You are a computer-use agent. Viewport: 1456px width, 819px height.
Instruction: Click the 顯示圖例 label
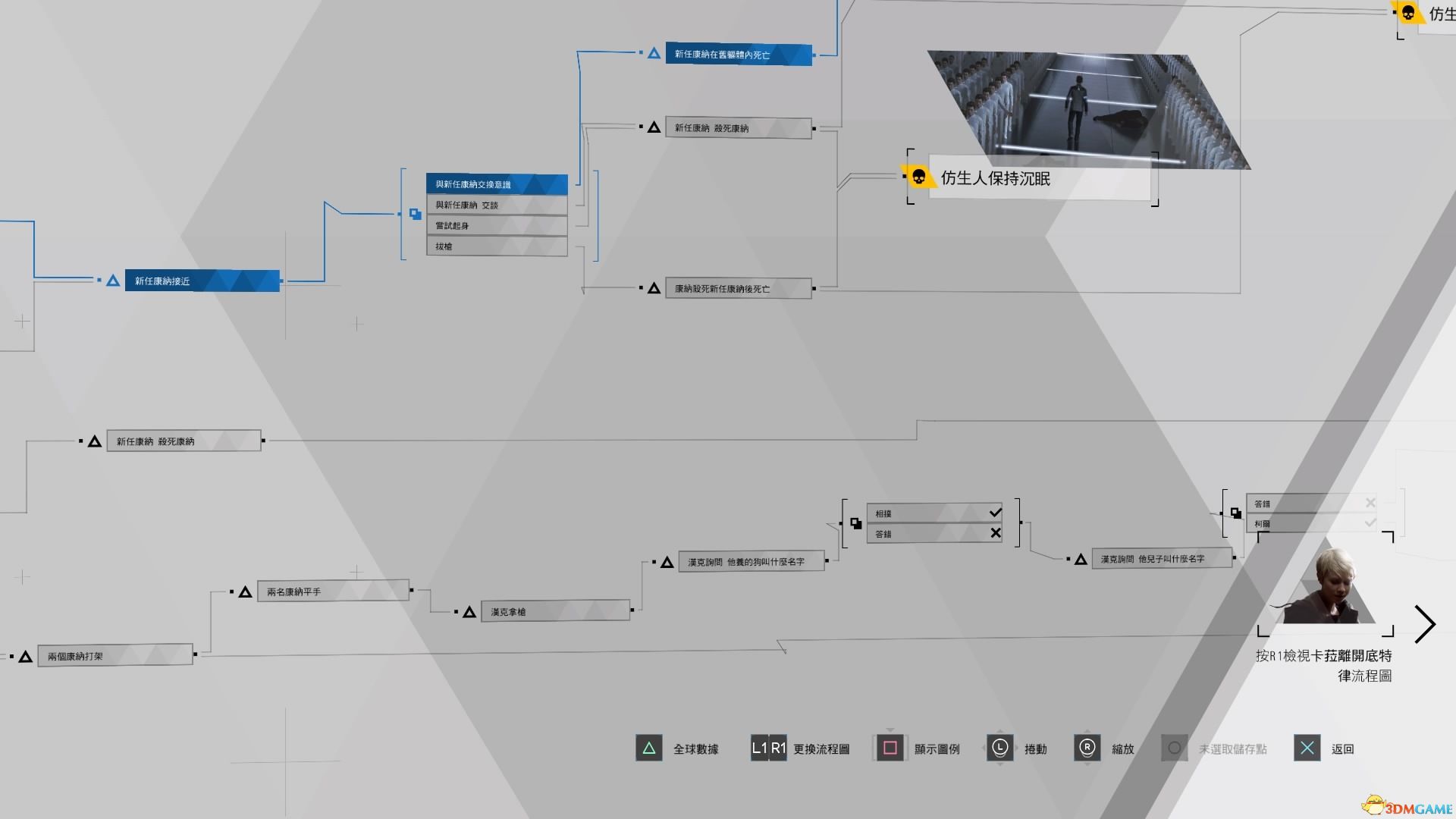point(937,749)
